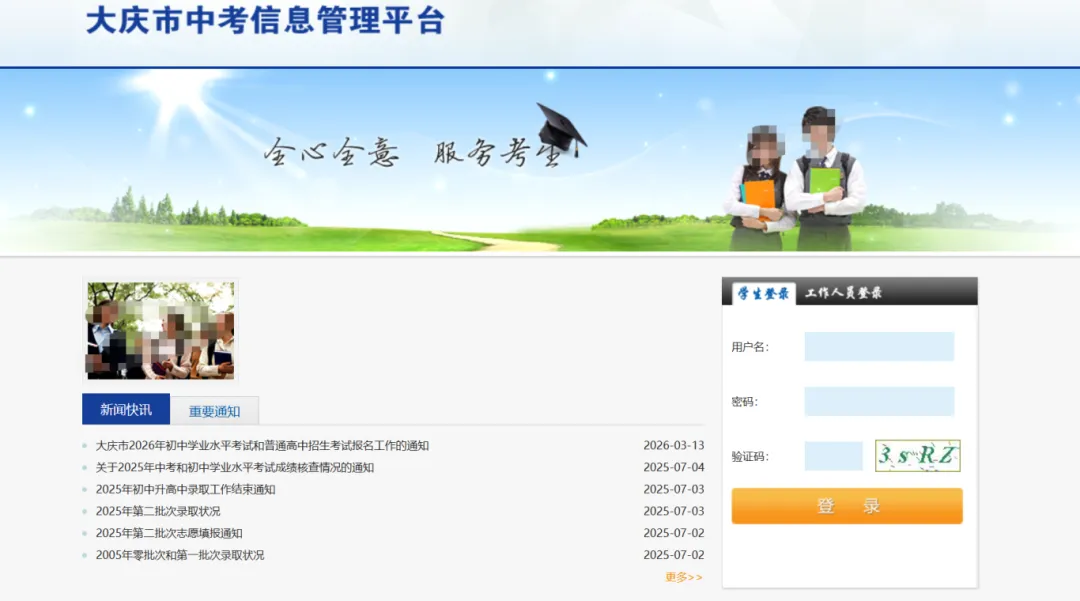1080x601 pixels.
Task: Click the 密码: label
Action: (x=745, y=402)
